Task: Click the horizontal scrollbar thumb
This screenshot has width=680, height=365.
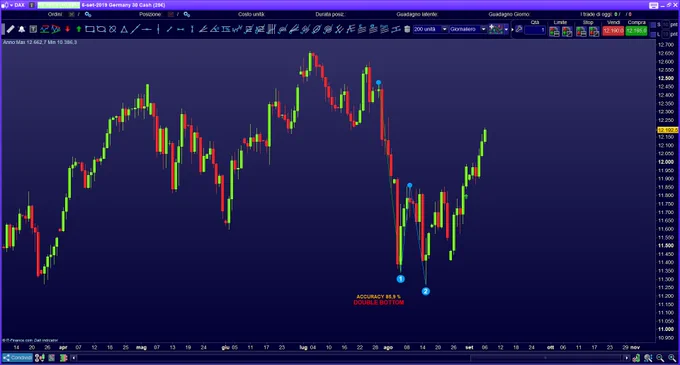Action: tap(546, 358)
